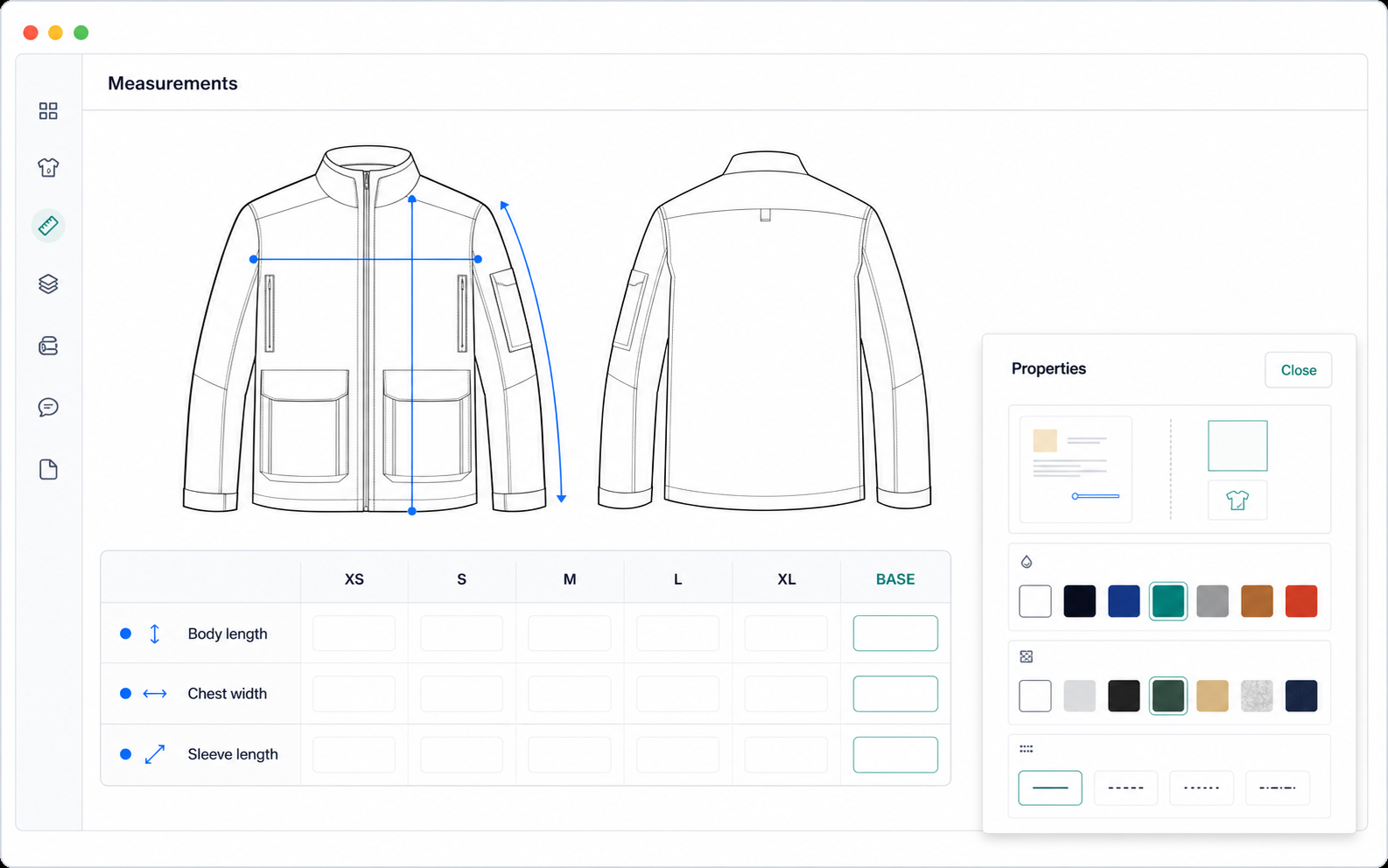Click the droplet color icon in Properties
The width and height of the screenshot is (1388, 868).
1027,562
